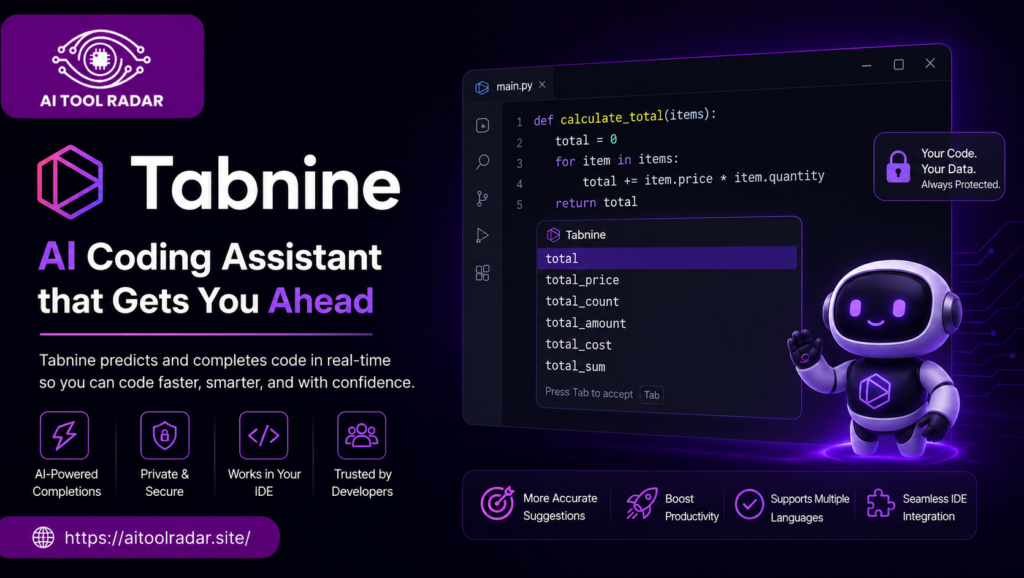Screen dimensions: 1024x578
Task: Click code line 1 'def calculate_total(items):'
Action: (625, 117)
